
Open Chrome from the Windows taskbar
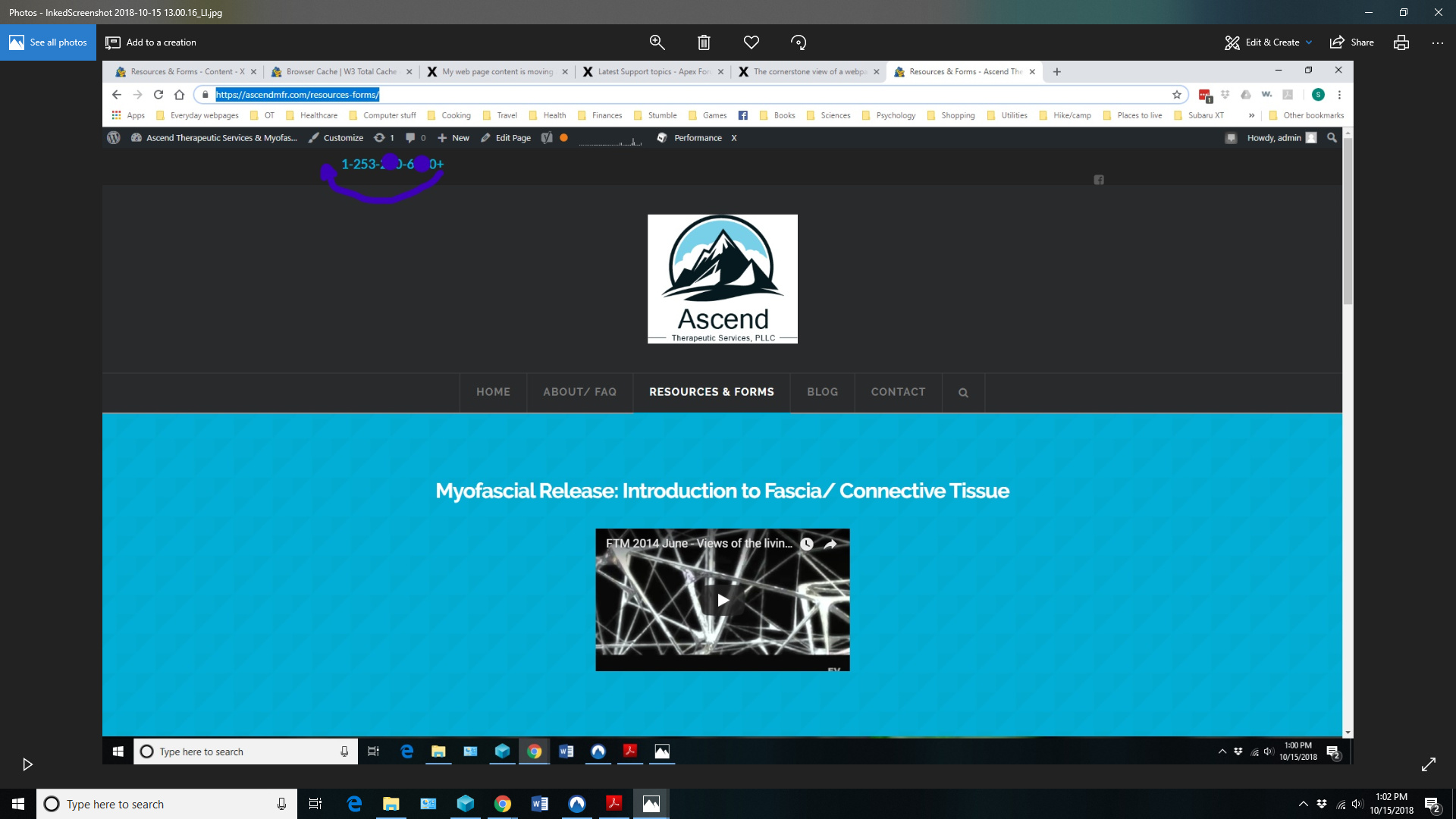pos(503,804)
